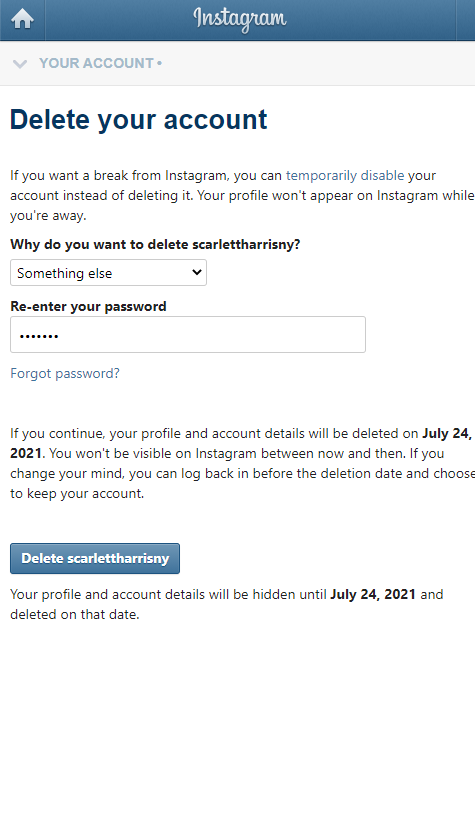Collapse the chevron beside YOUR ACCOUNT
Screen dimensions: 475x837
[20, 64]
